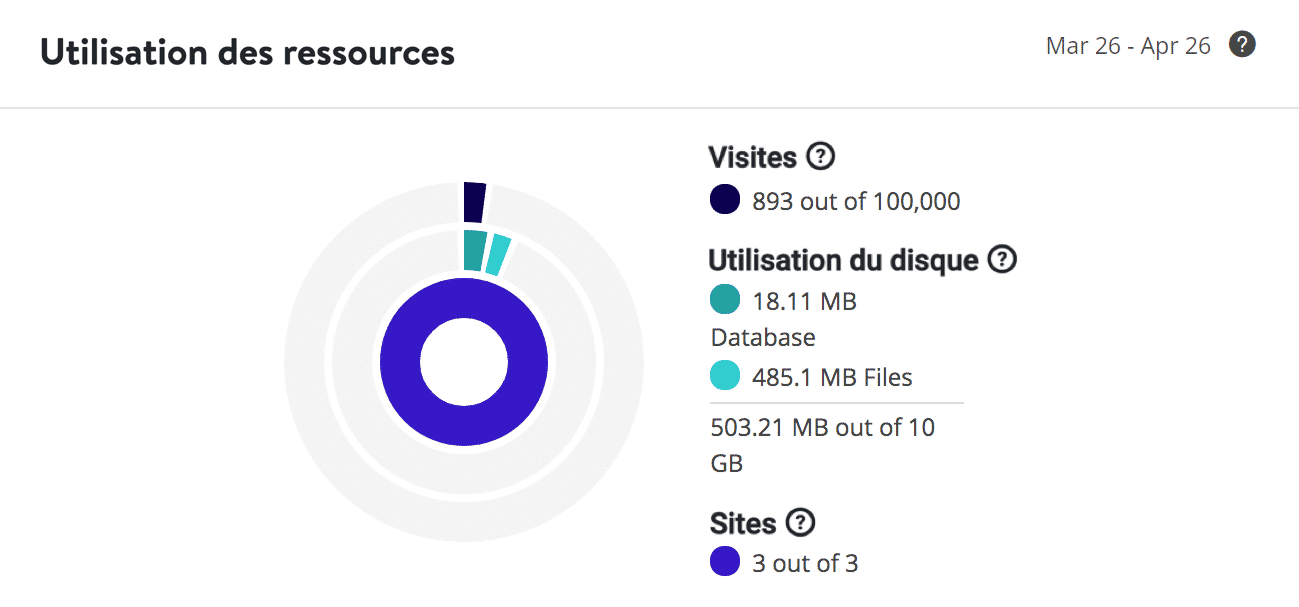This screenshot has width=1299, height=607.
Task: Click the 3 out of 3 sites text
Action: tap(805, 562)
